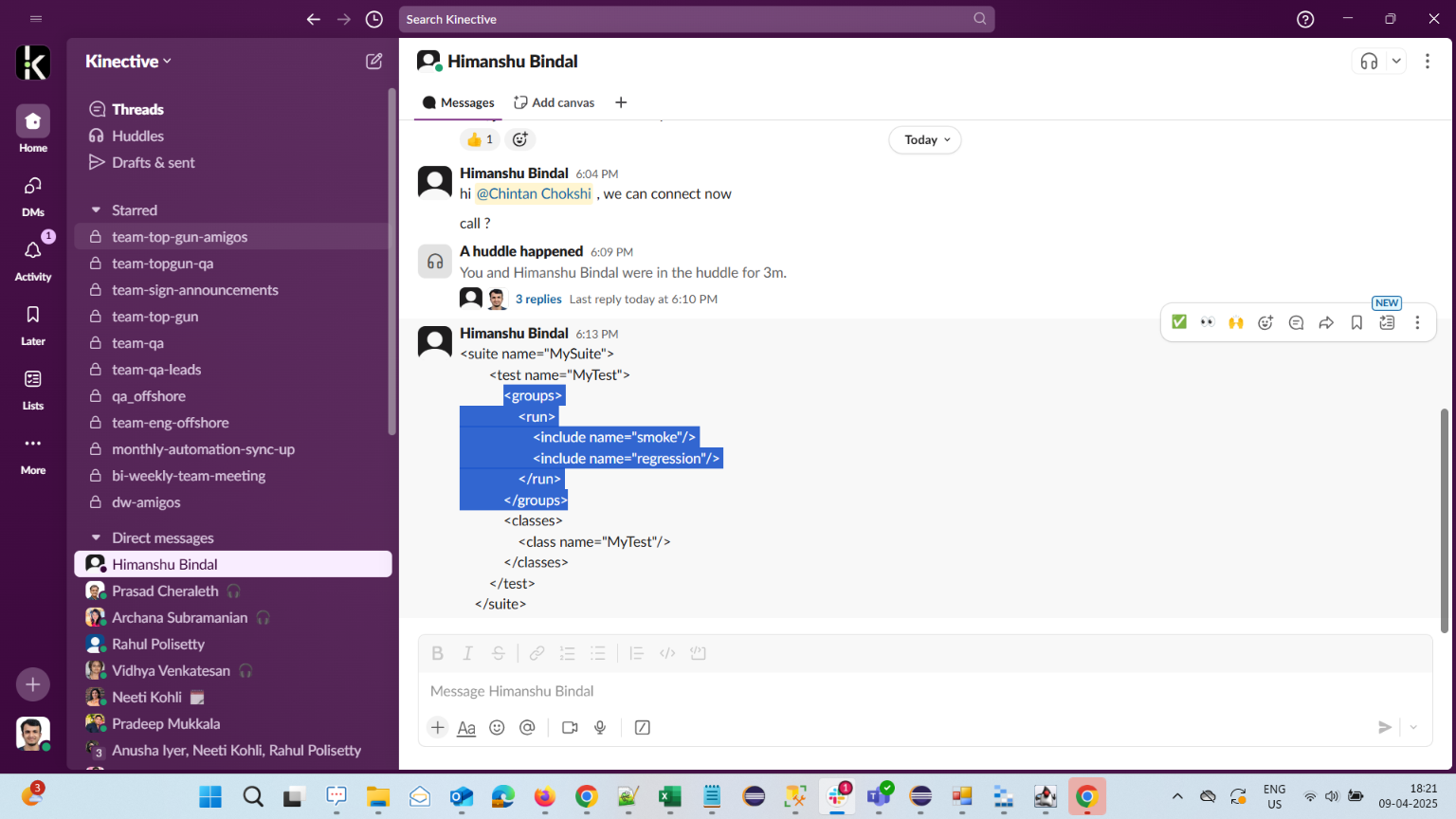This screenshot has height=819, width=1456.
Task: Forward the message using the share arrow
Action: [1326, 322]
